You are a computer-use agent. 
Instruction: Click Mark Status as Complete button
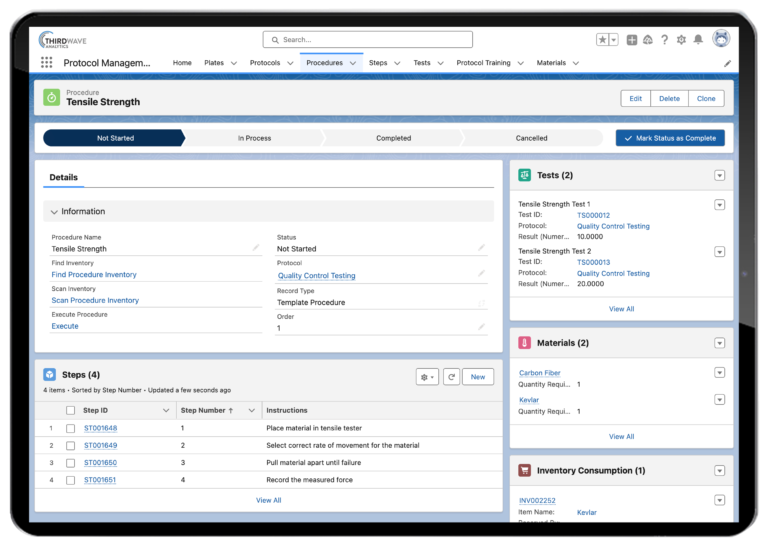tap(670, 138)
